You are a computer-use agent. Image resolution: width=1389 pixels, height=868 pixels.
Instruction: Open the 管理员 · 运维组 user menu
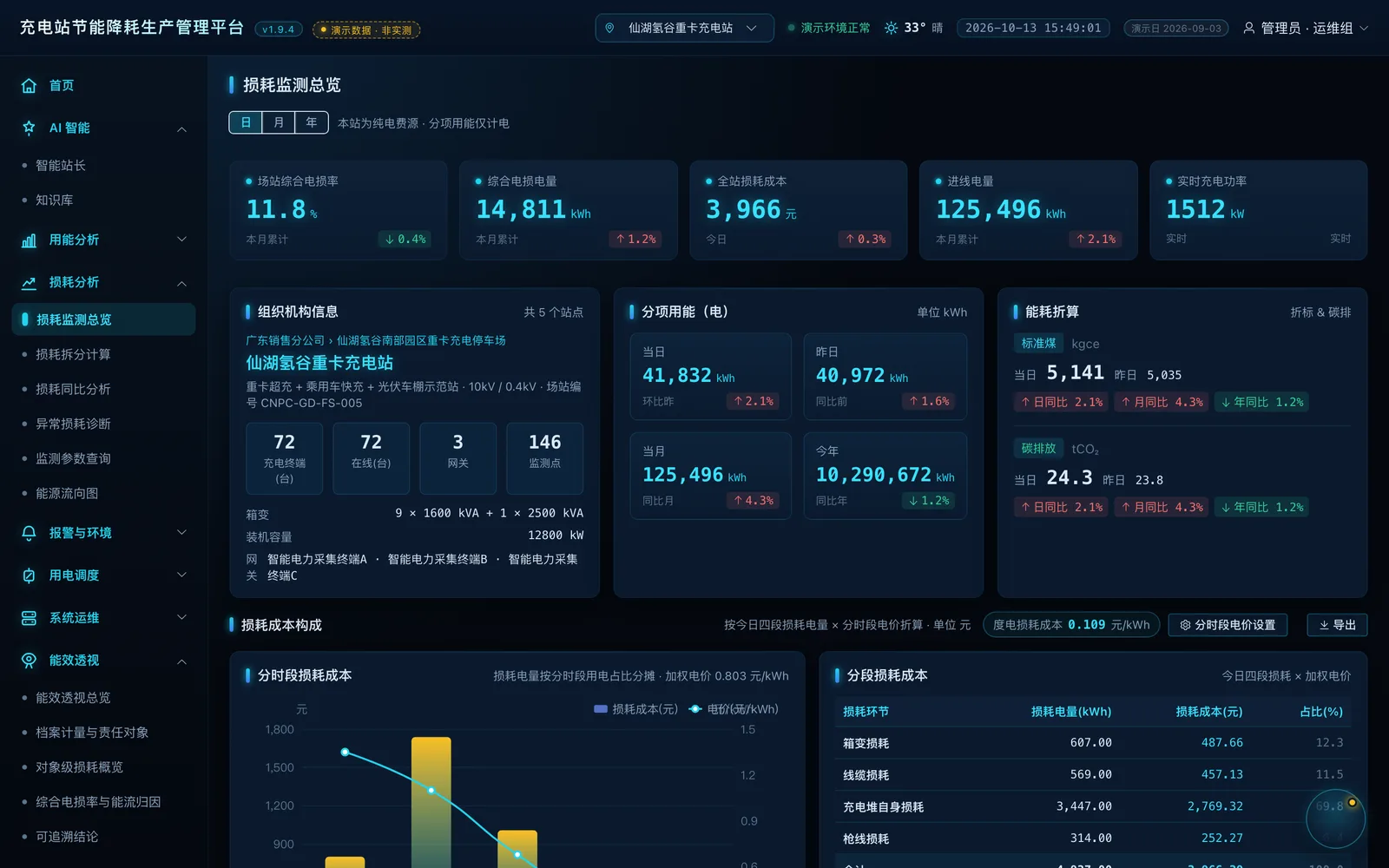(1306, 28)
